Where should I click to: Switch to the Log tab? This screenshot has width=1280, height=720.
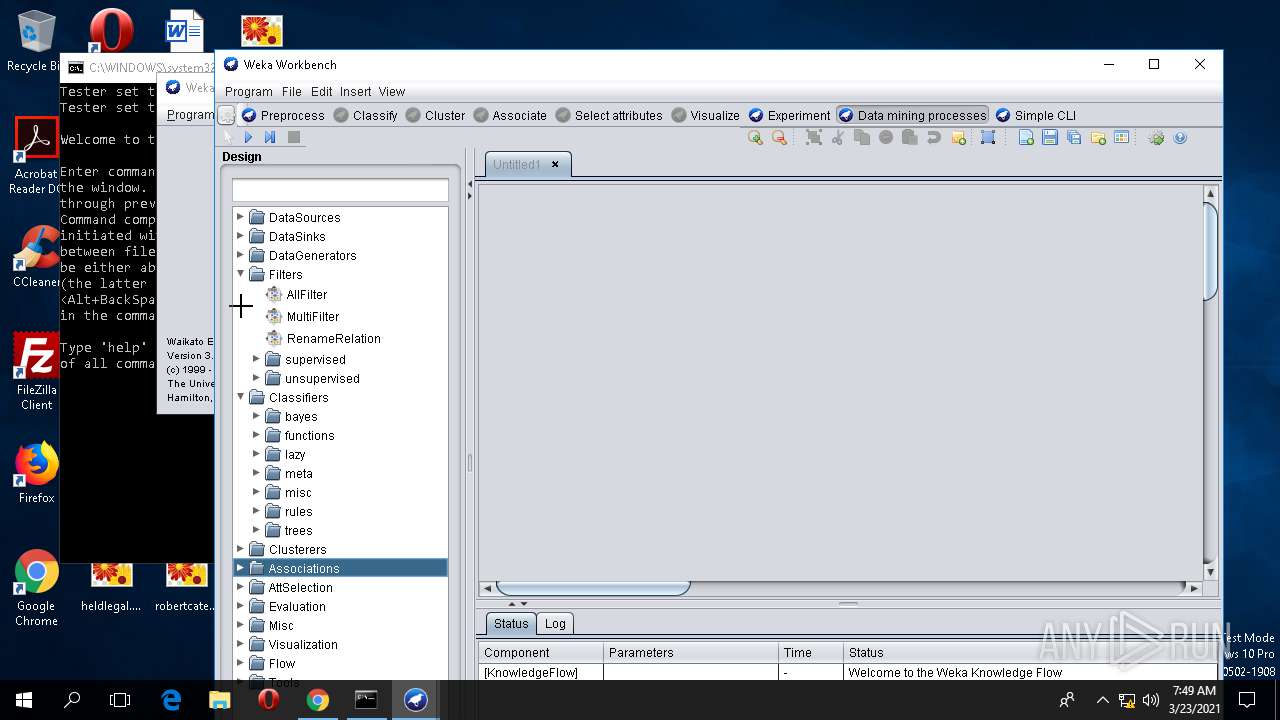[555, 623]
